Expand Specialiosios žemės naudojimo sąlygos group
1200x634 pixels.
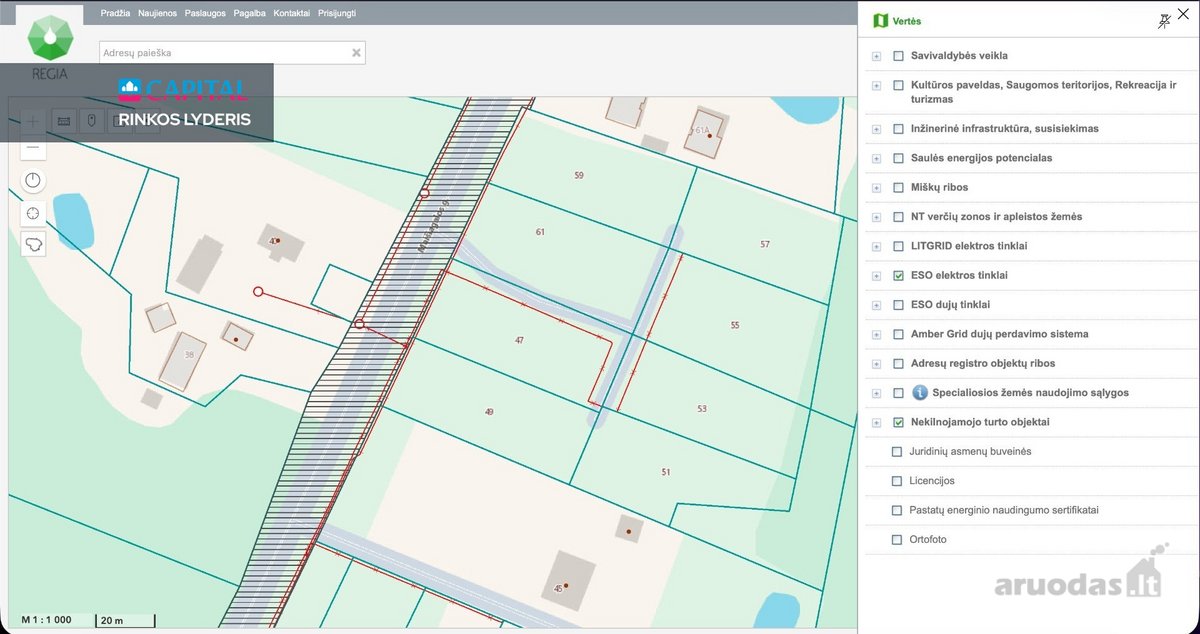876,393
